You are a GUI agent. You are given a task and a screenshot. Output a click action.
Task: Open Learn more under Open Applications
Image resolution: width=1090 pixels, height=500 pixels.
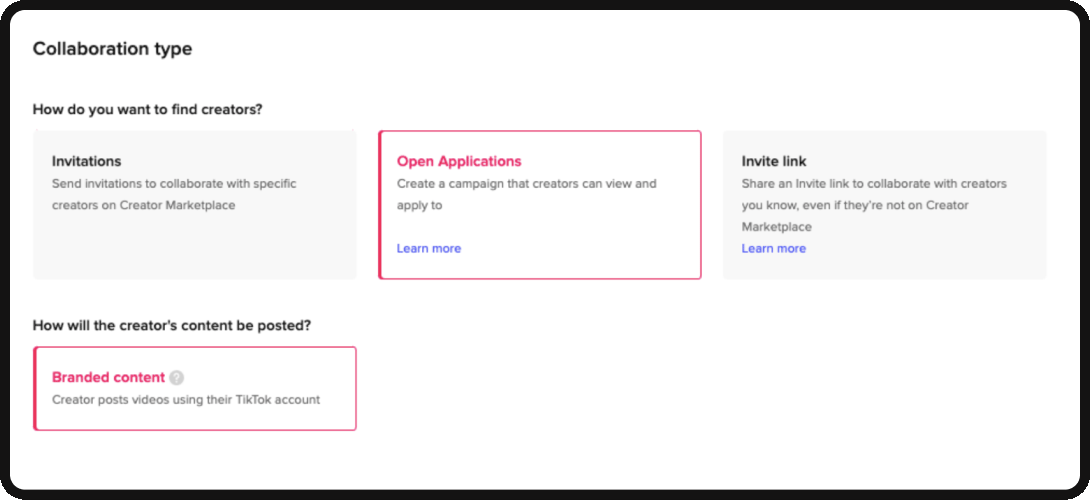click(429, 248)
